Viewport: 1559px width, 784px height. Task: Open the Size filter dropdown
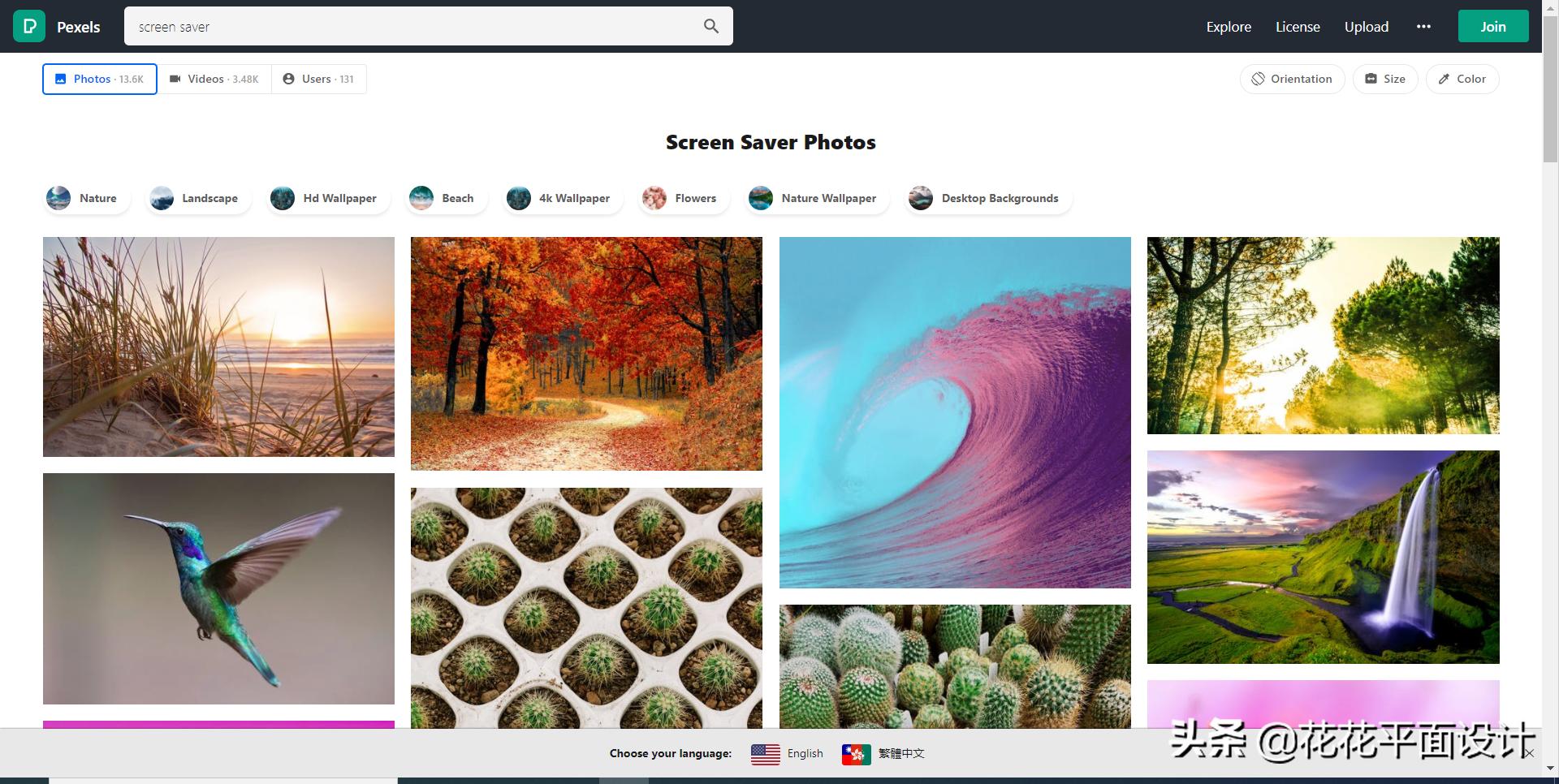(1385, 79)
